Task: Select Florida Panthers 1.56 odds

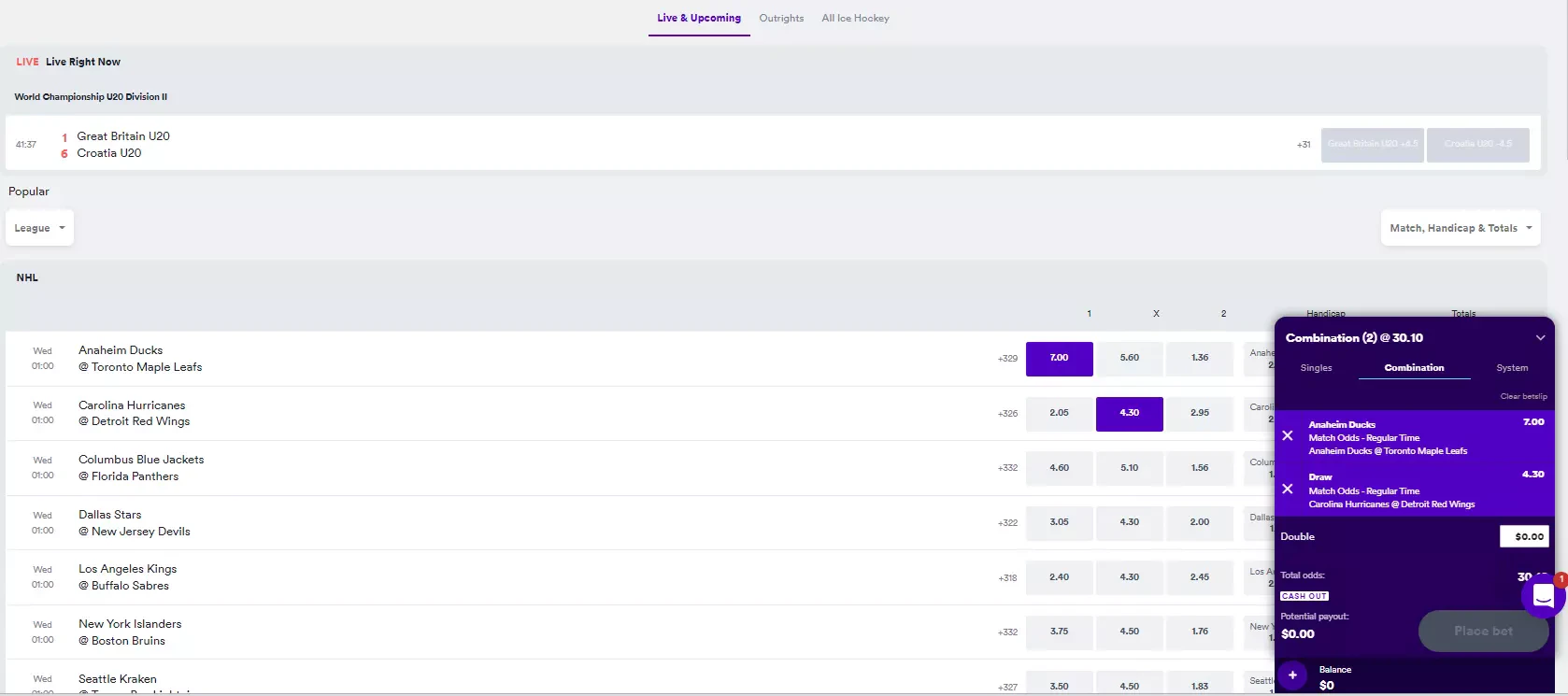Action: click(x=1200, y=469)
